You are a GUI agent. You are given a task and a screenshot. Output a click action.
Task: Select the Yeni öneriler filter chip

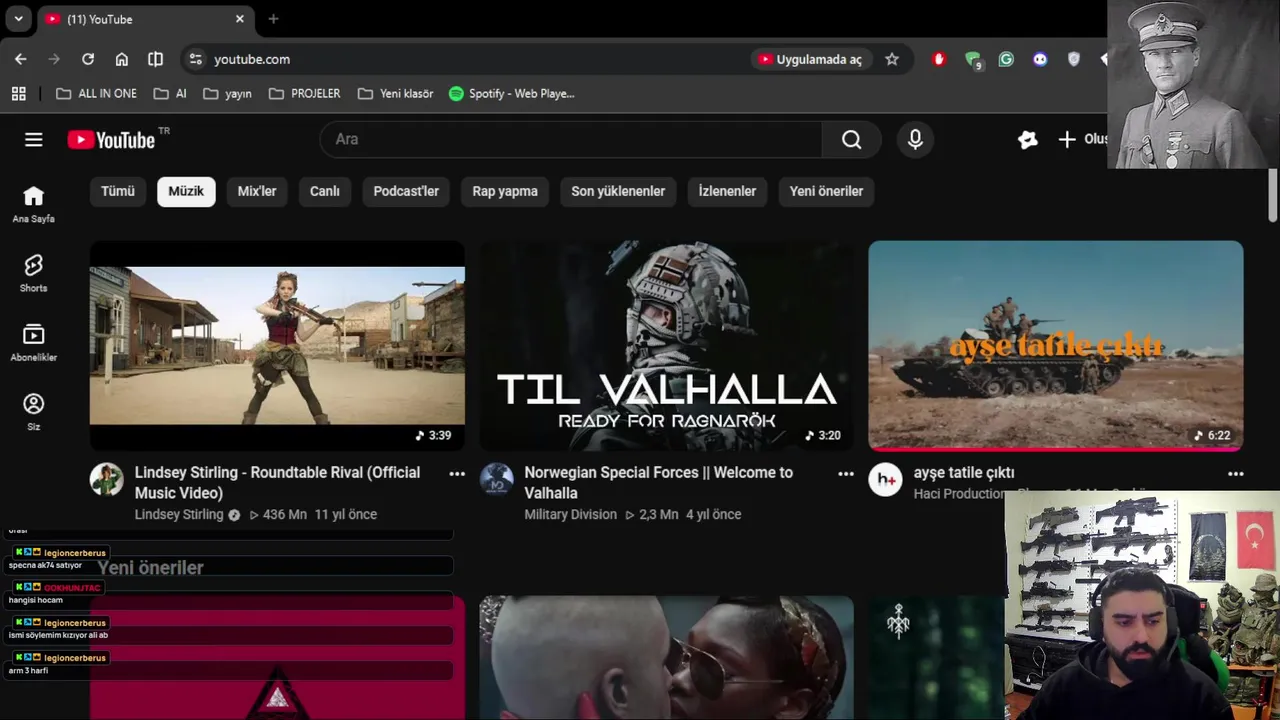point(826,191)
